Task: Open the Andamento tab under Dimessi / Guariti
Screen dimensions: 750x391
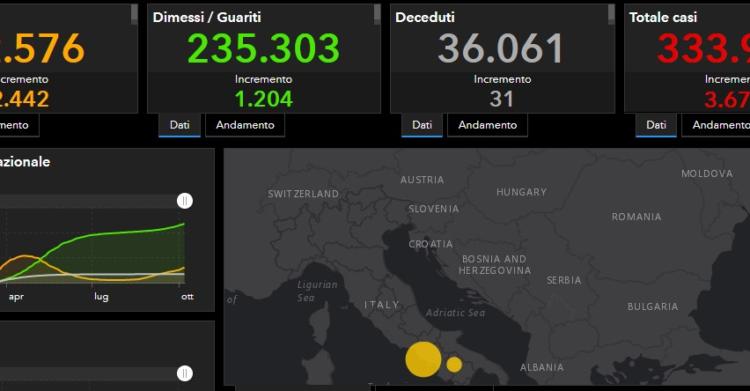Action: pos(245,125)
